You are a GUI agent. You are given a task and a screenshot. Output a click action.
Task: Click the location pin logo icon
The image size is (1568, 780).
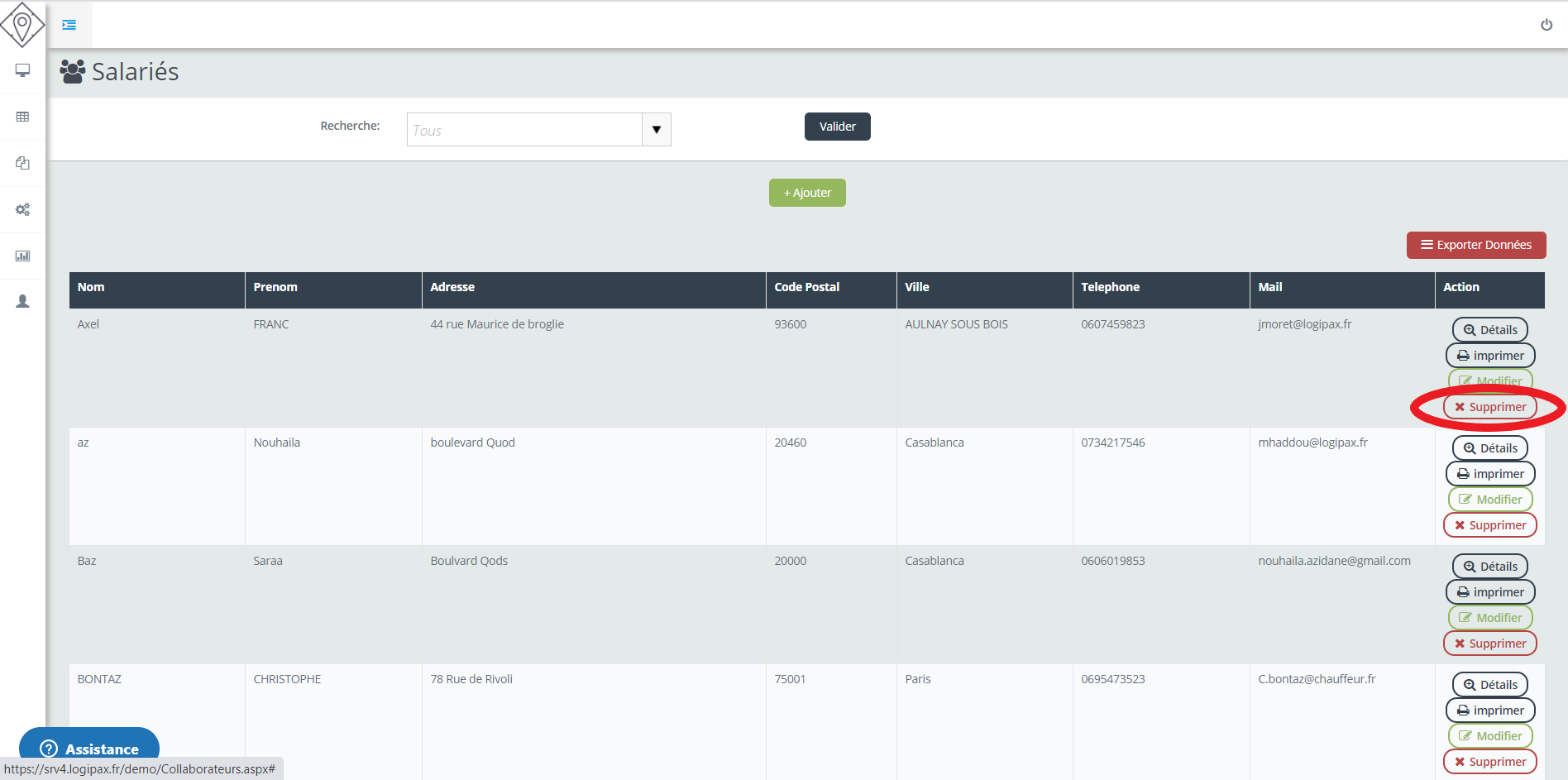[x=22, y=25]
